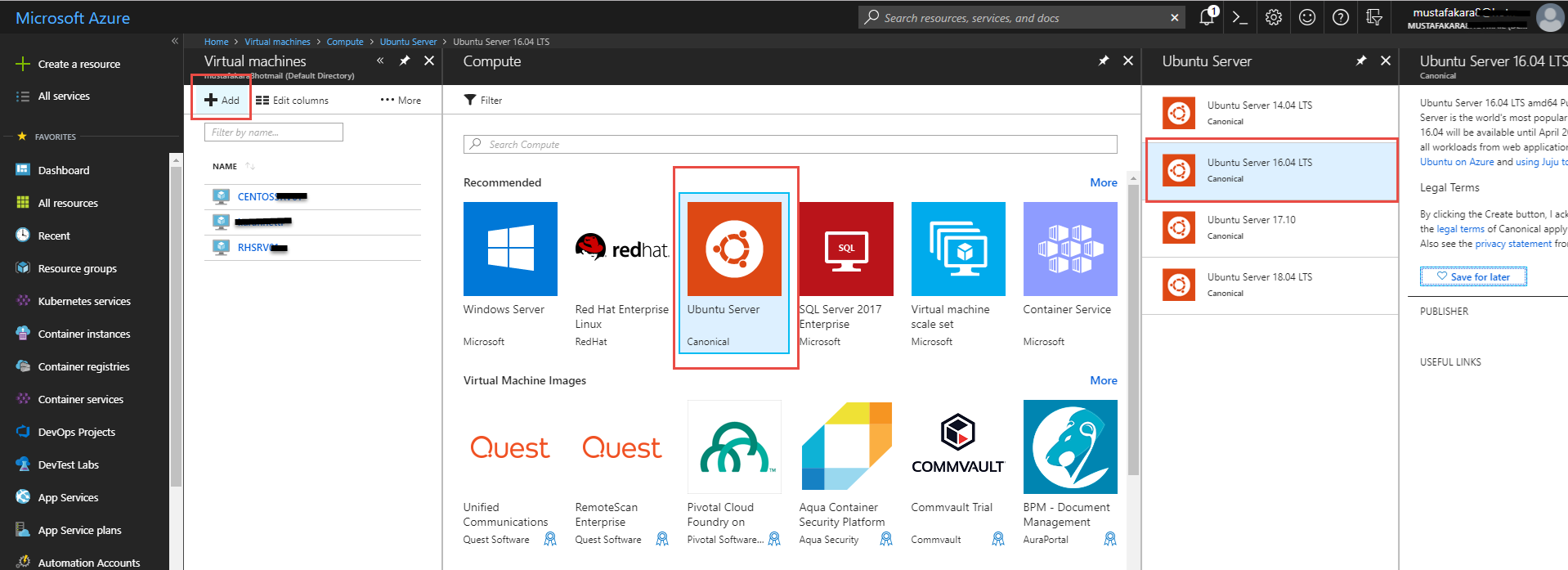Viewport: 1568px width, 570px height.
Task: Select the Windows Server tile
Action: tap(510, 275)
